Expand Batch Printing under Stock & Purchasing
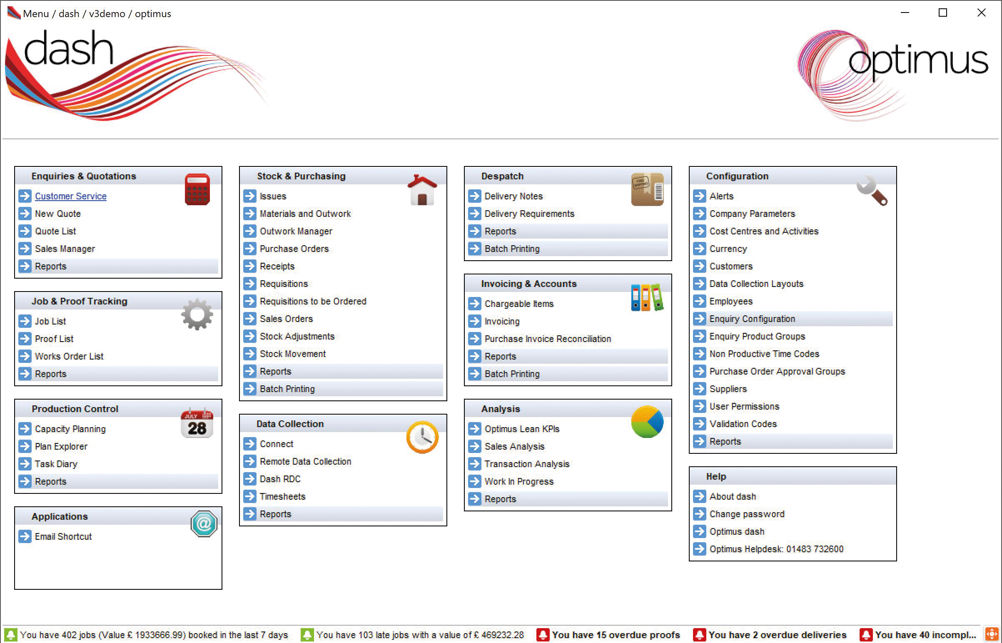Image resolution: width=1002 pixels, height=643 pixels. (x=343, y=389)
